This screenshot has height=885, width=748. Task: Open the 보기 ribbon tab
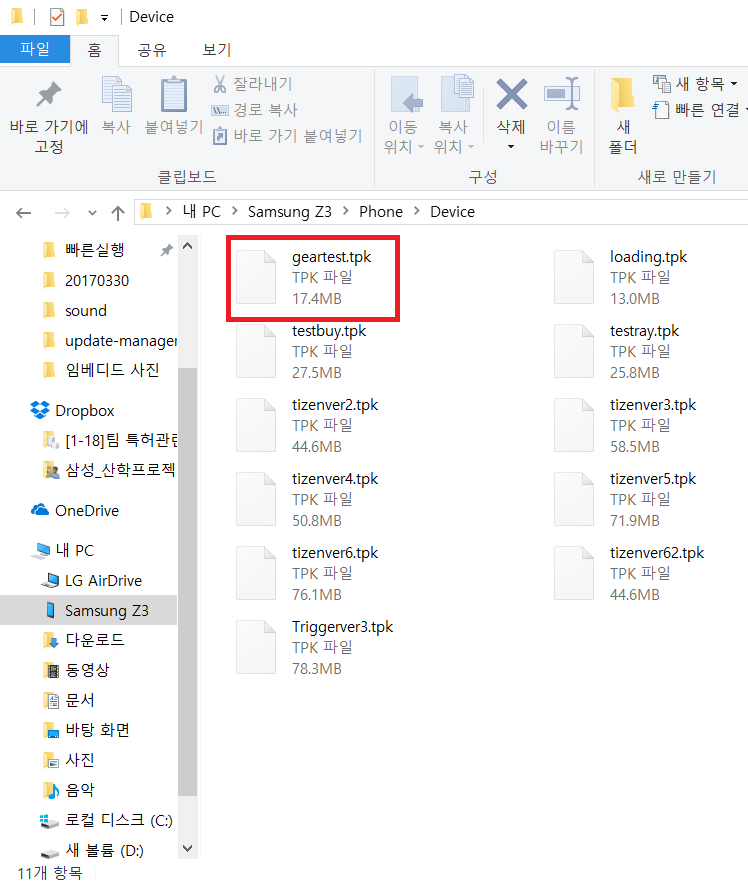[x=217, y=50]
